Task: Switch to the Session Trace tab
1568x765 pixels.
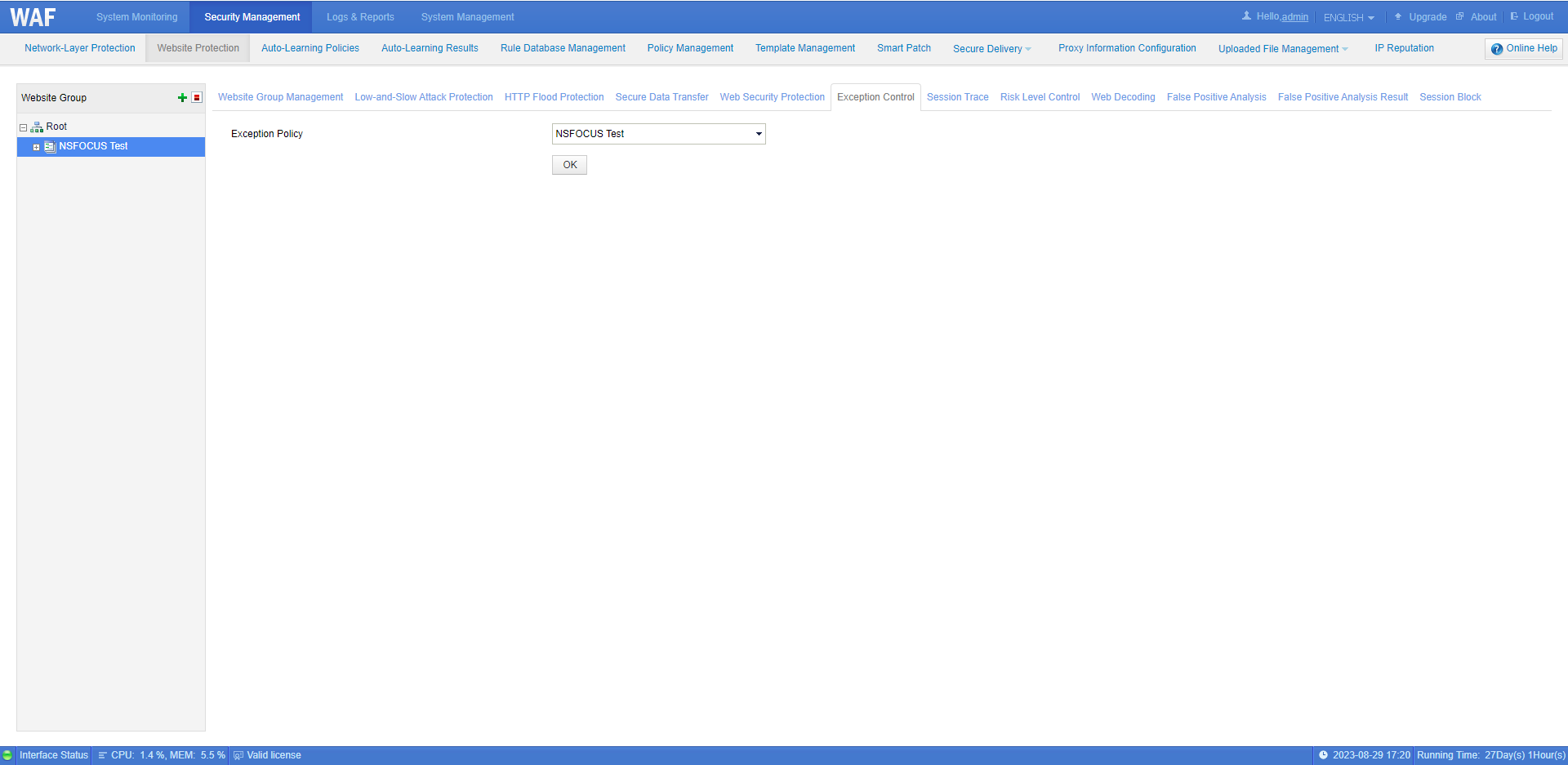Action: click(957, 97)
